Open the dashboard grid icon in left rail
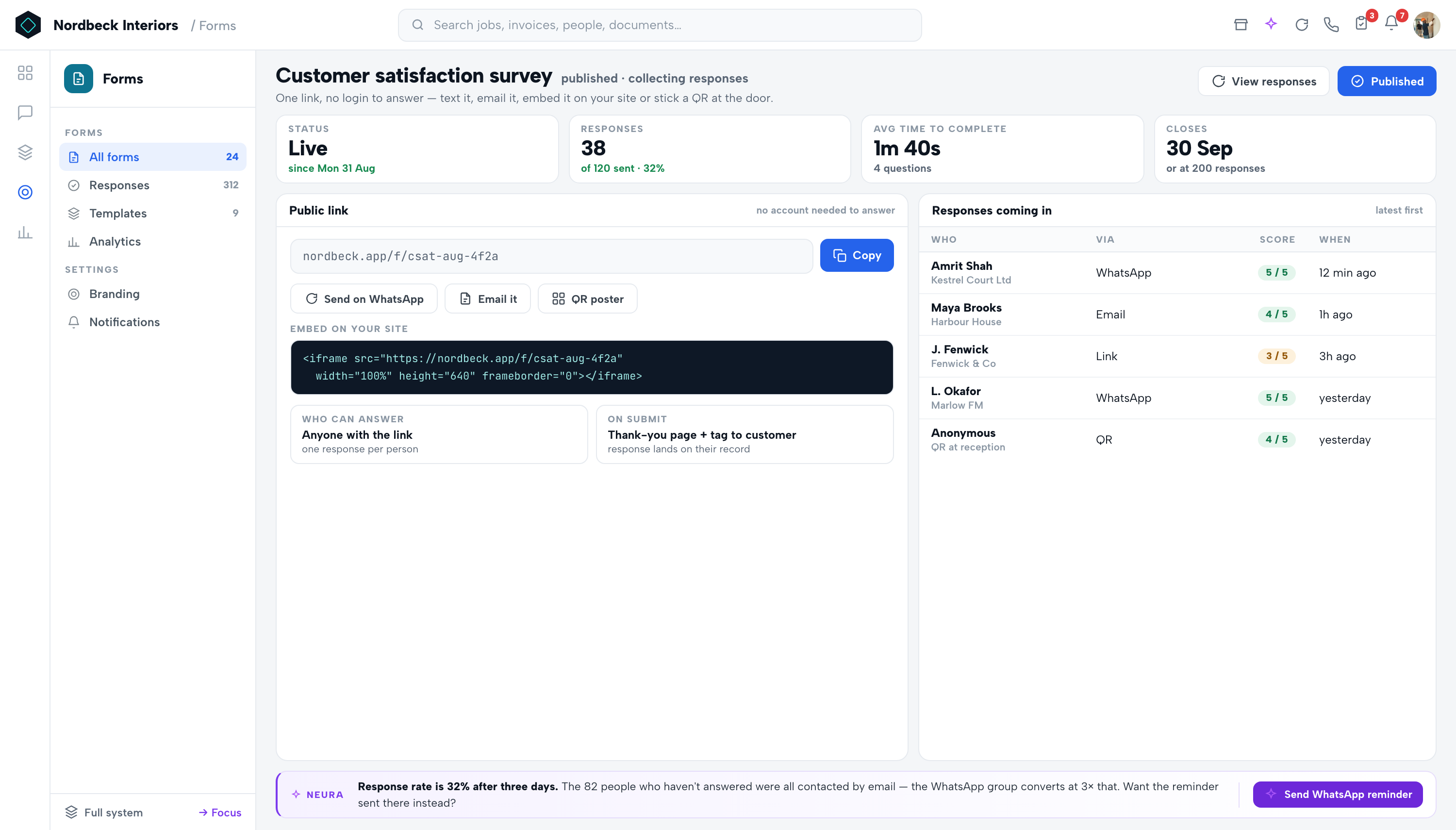 (x=25, y=73)
